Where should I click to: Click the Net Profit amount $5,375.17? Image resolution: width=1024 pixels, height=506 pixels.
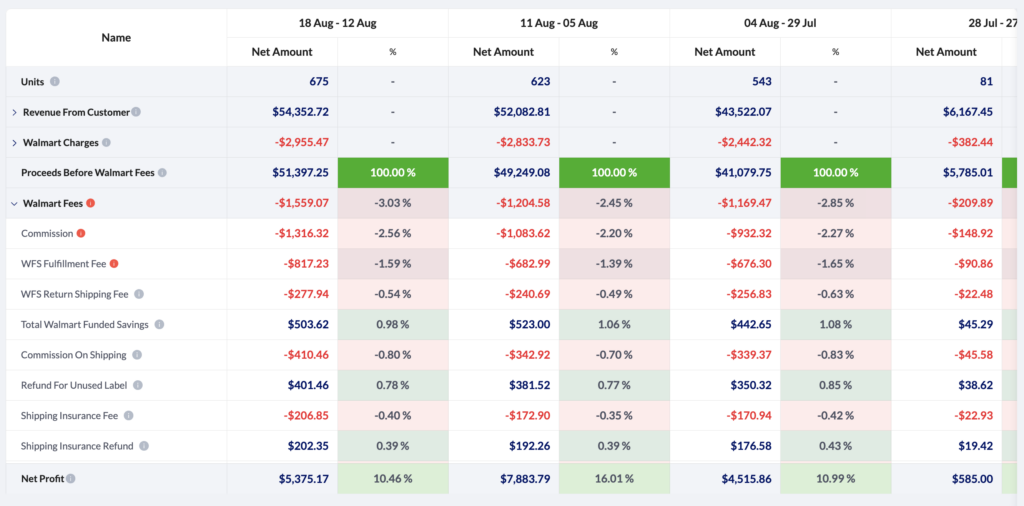303,479
